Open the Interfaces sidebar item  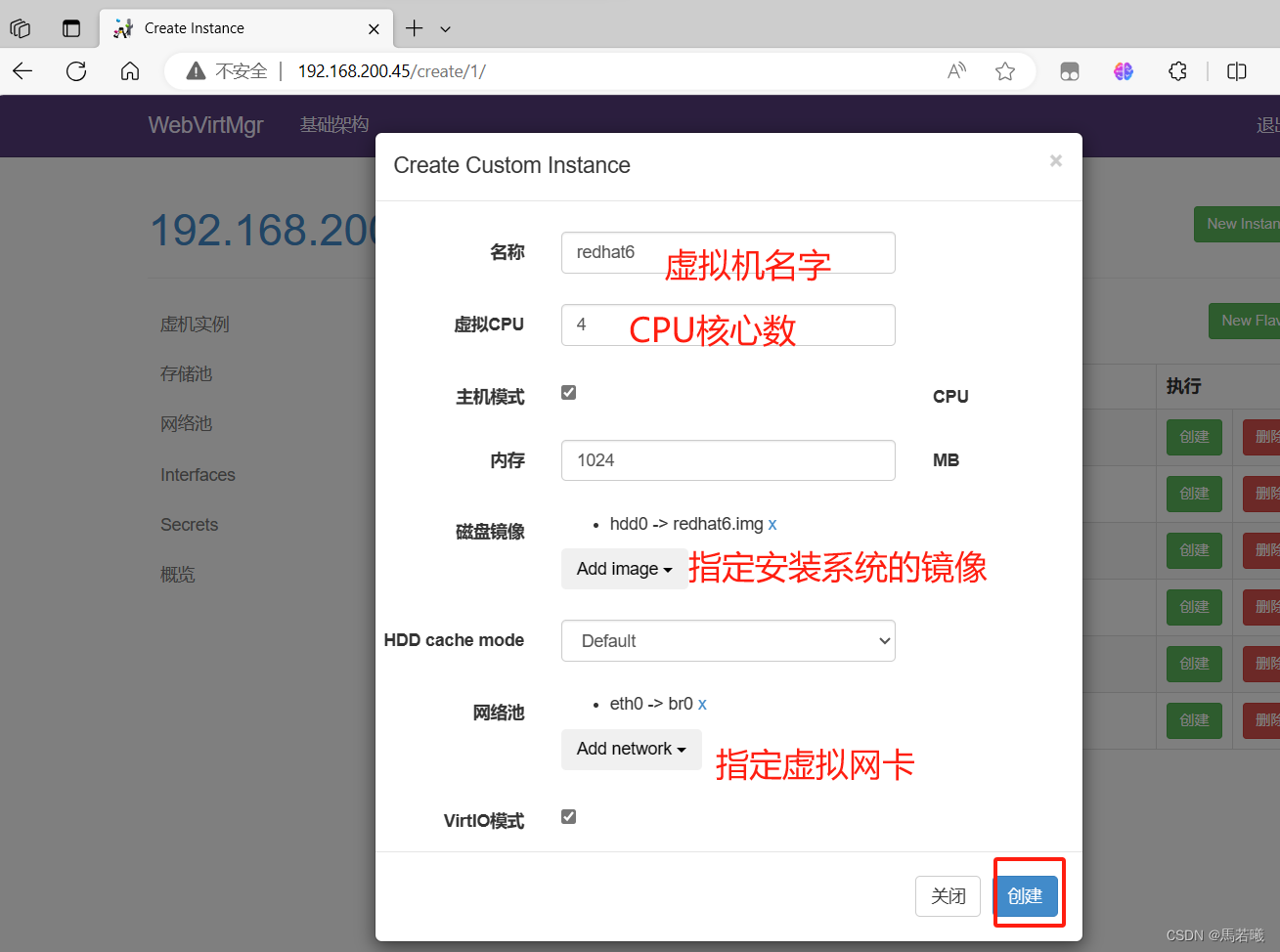tap(198, 475)
